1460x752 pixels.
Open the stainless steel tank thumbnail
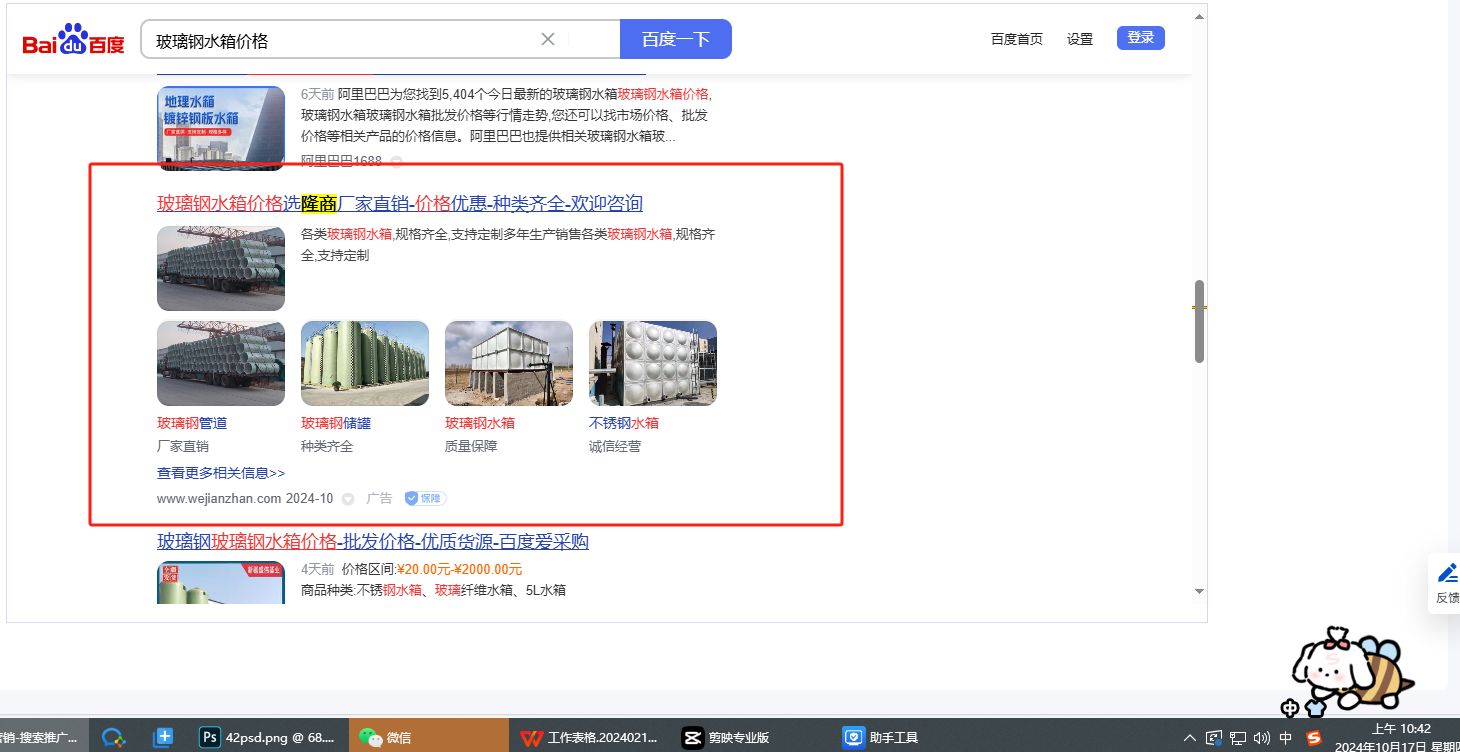[653, 363]
